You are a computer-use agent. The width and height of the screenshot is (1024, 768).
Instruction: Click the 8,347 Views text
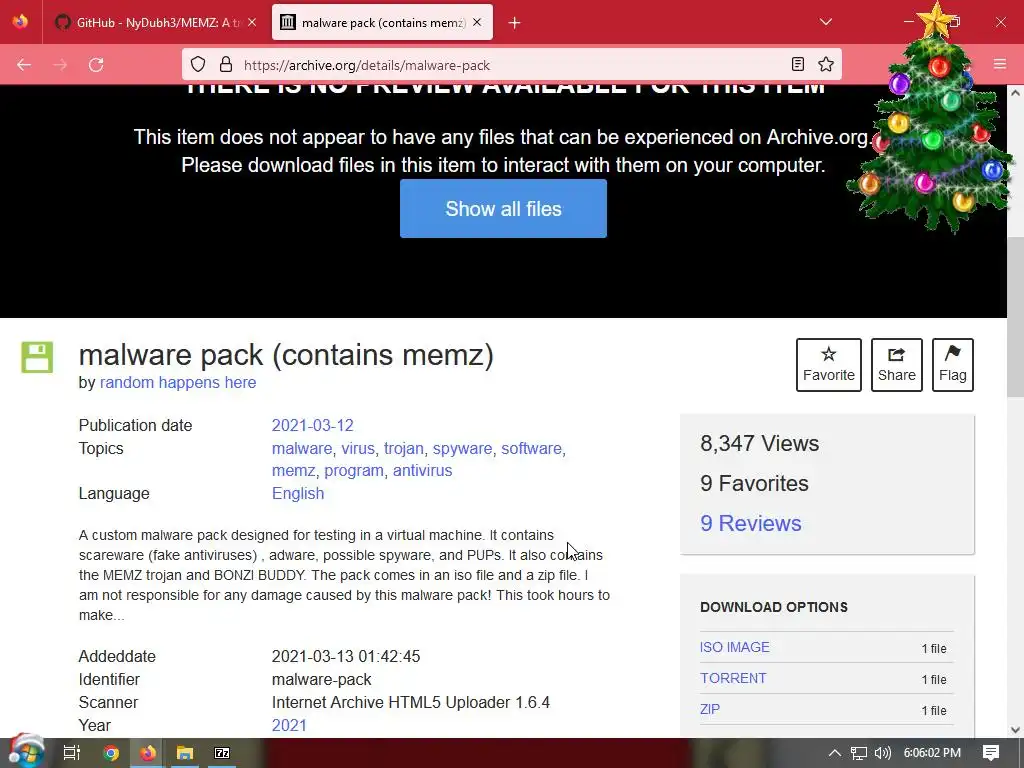(760, 443)
